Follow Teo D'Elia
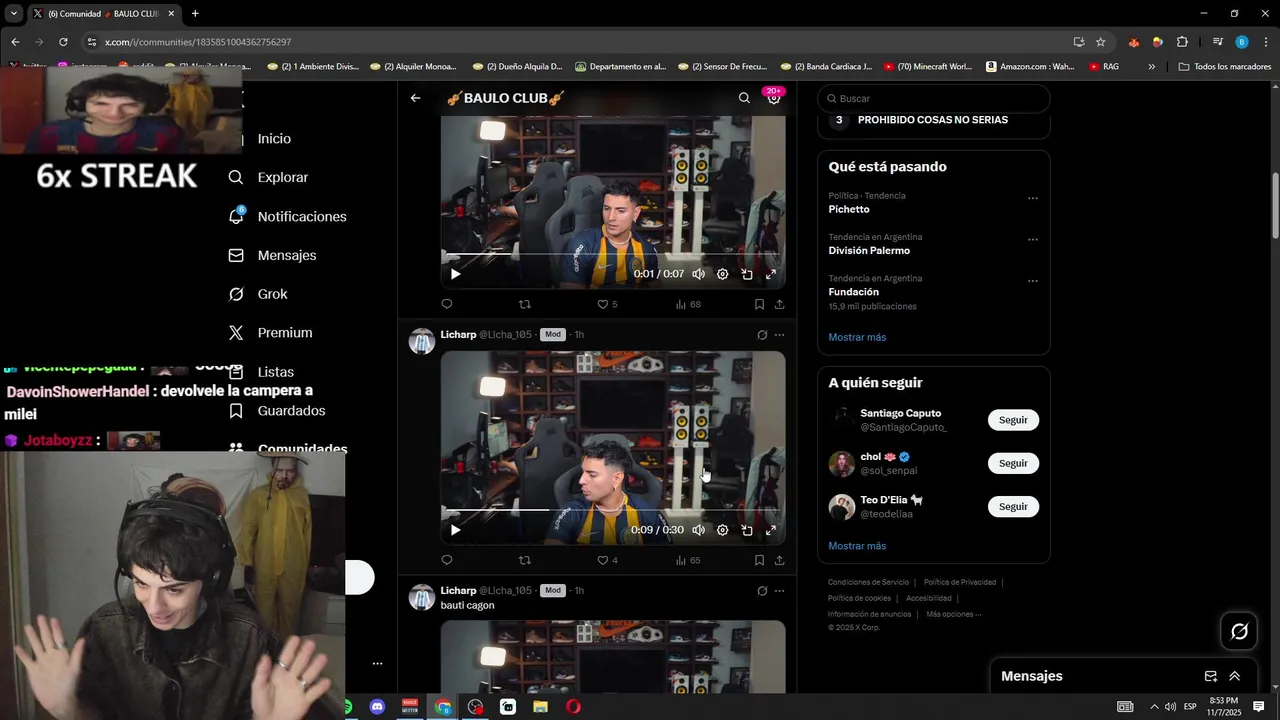This screenshot has height=720, width=1280. 1013,506
